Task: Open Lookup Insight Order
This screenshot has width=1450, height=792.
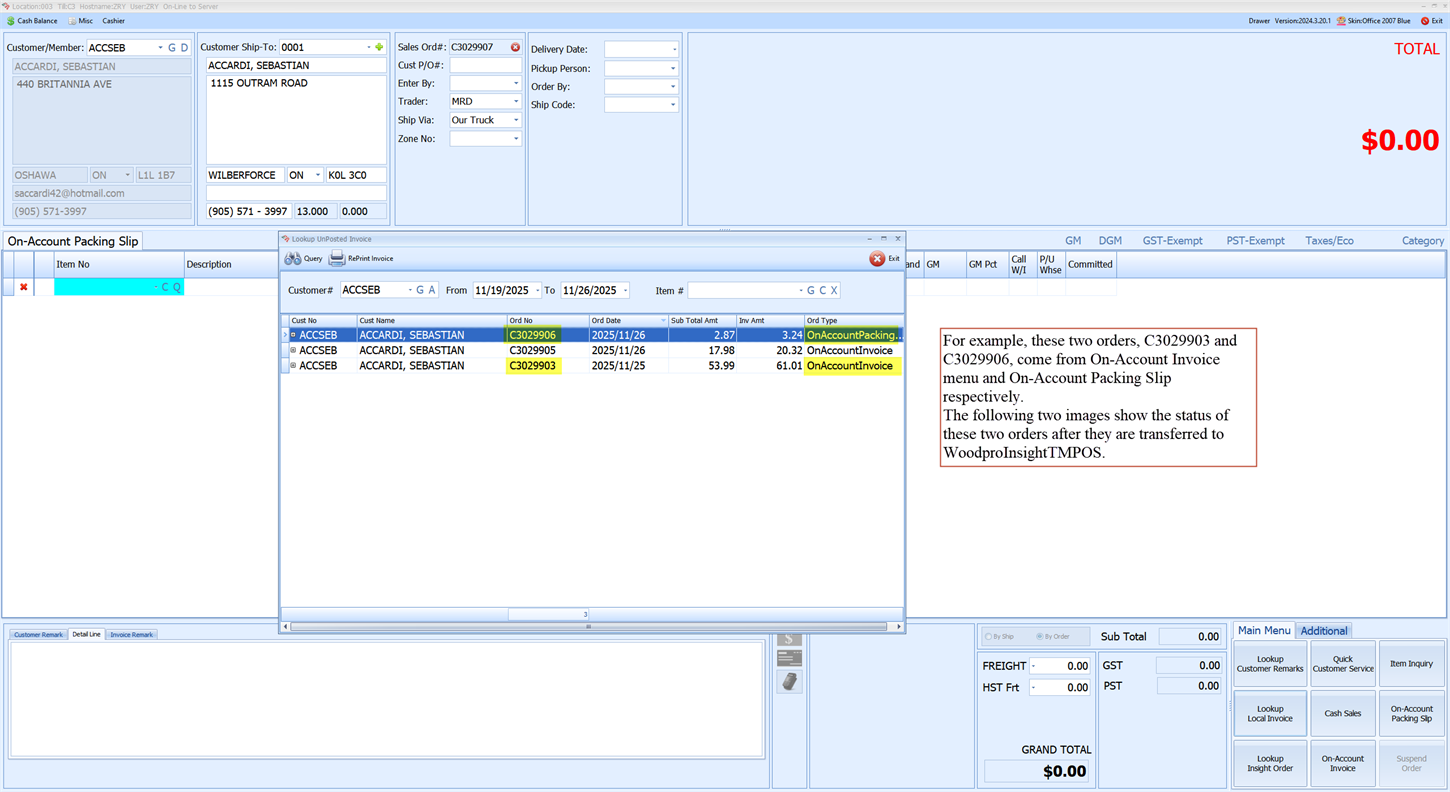Action: click(x=1270, y=763)
